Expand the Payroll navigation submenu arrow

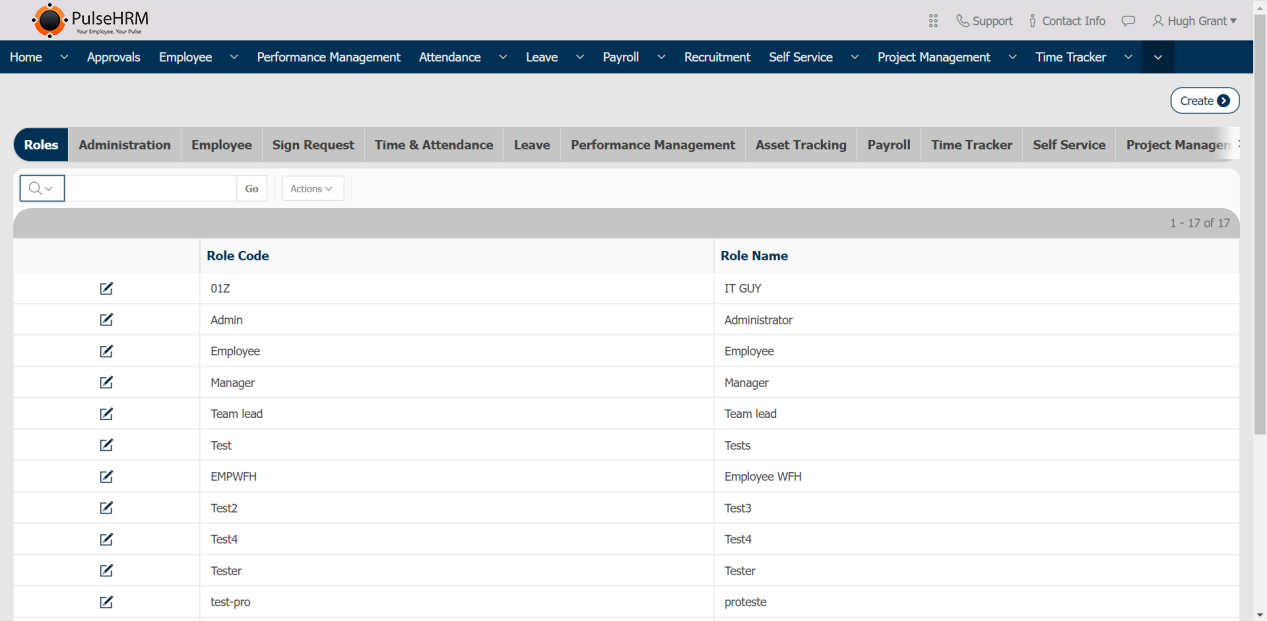[661, 58]
